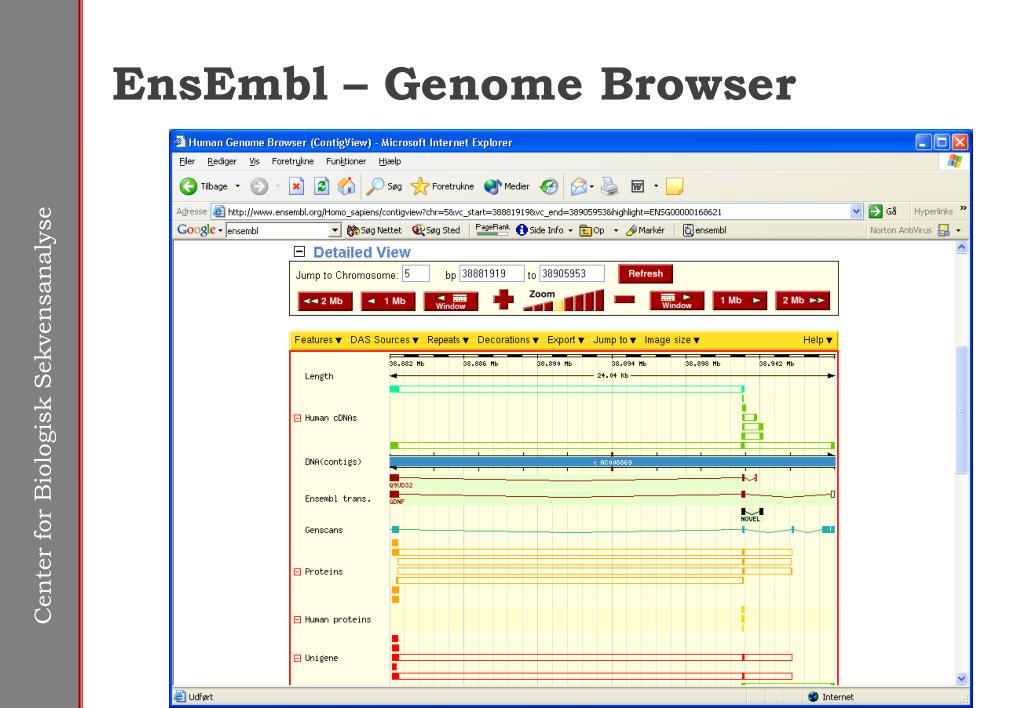Stop page loading with the red X icon

[296, 187]
